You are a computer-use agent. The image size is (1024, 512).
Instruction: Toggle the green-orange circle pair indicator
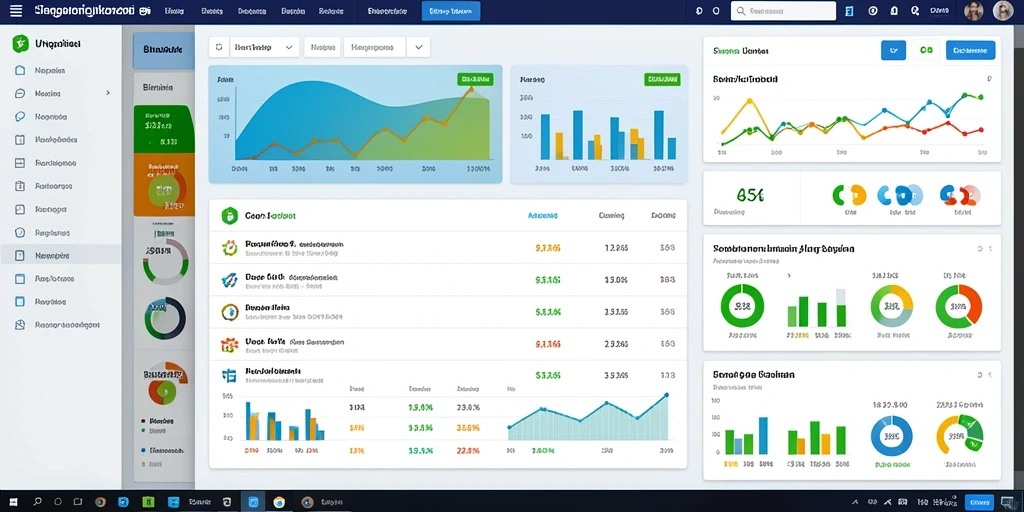(x=849, y=195)
